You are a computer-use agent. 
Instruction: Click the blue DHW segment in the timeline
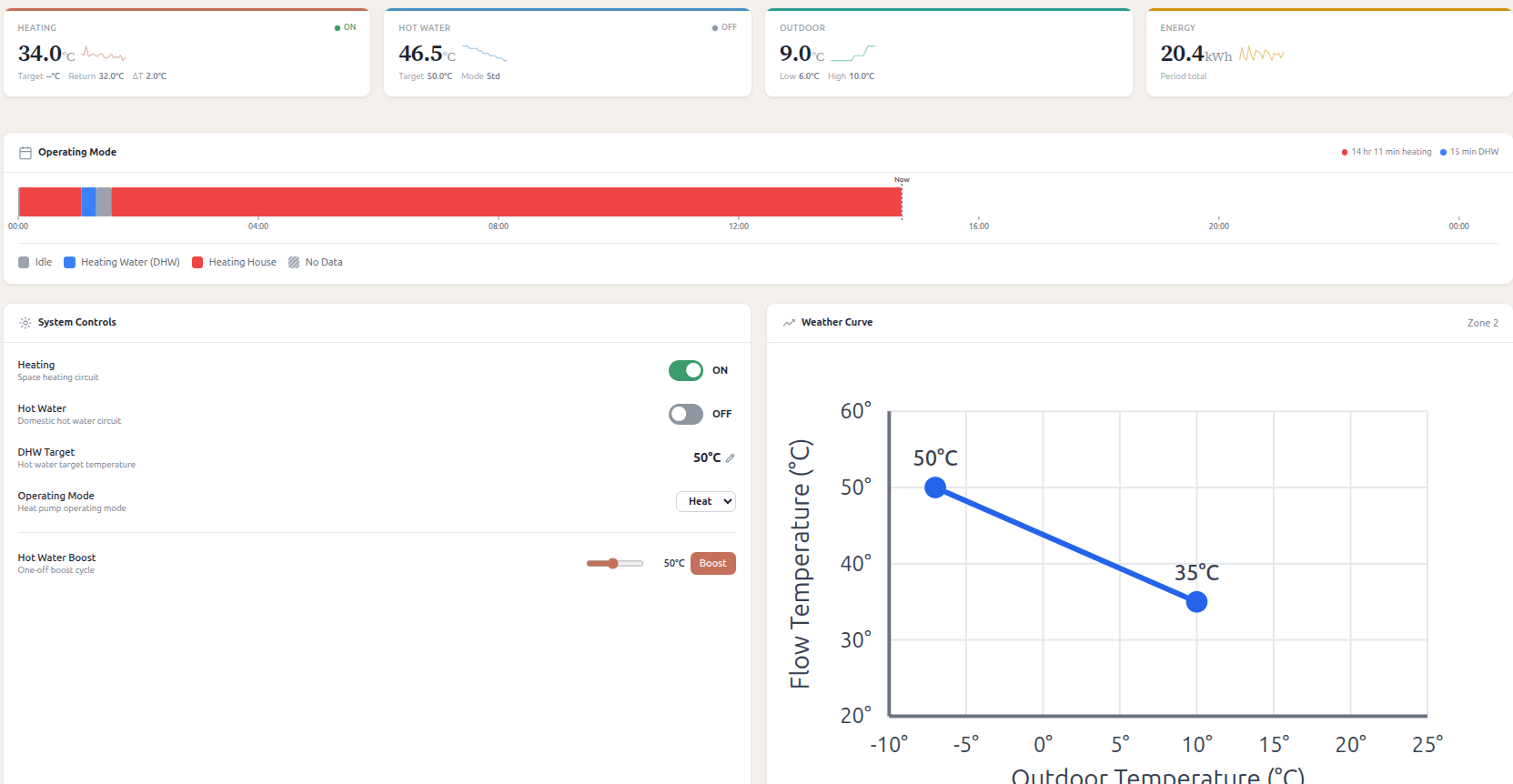click(88, 202)
